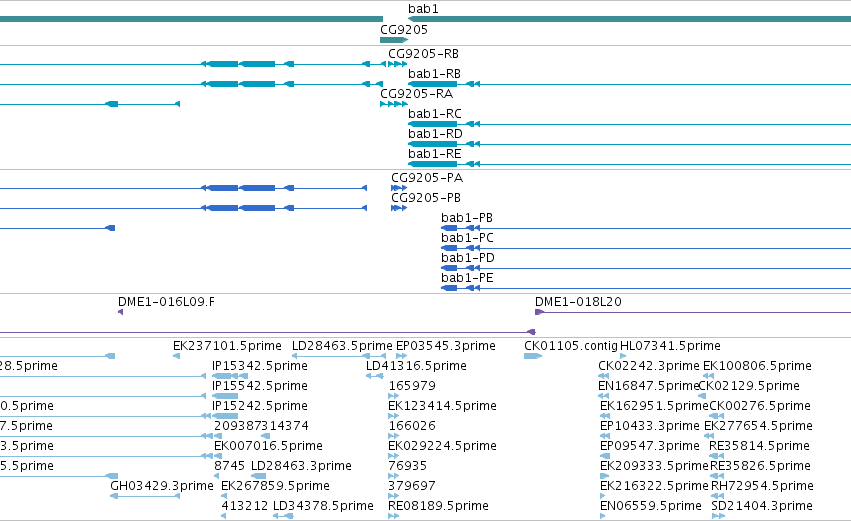Click the bab1-RE exon block
The height and width of the screenshot is (521, 851).
[433, 164]
